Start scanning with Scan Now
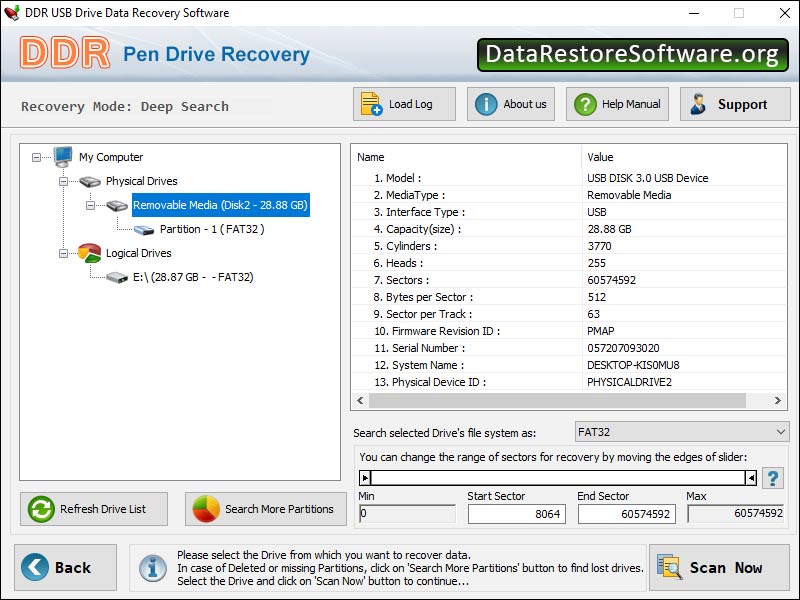The image size is (800, 600). pyautogui.click(x=719, y=567)
